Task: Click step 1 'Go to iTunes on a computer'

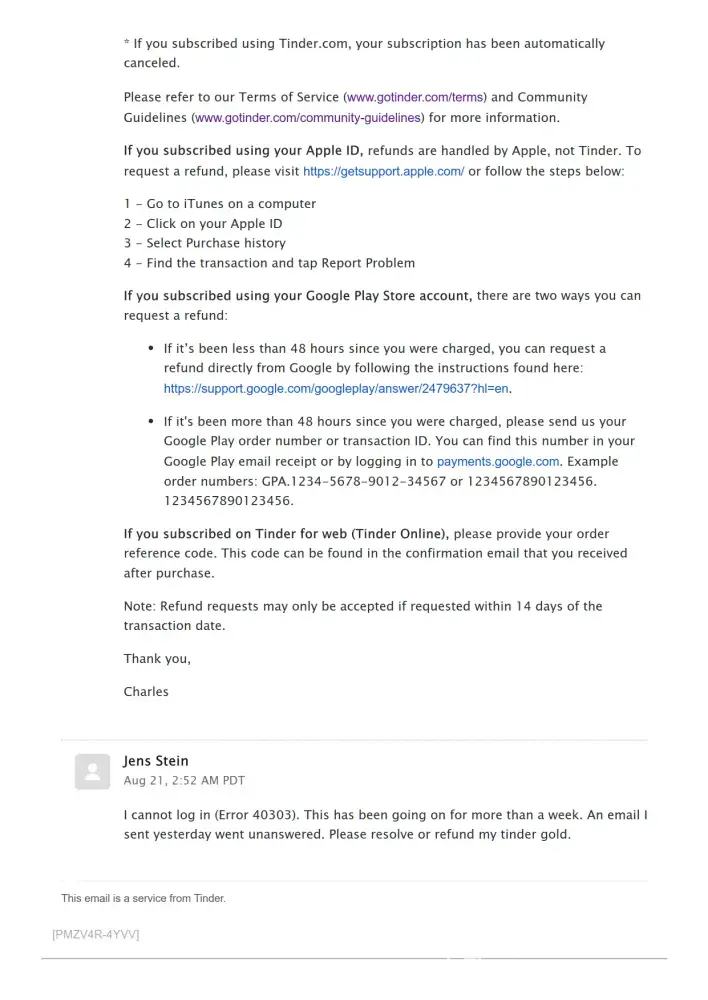Action: click(220, 204)
